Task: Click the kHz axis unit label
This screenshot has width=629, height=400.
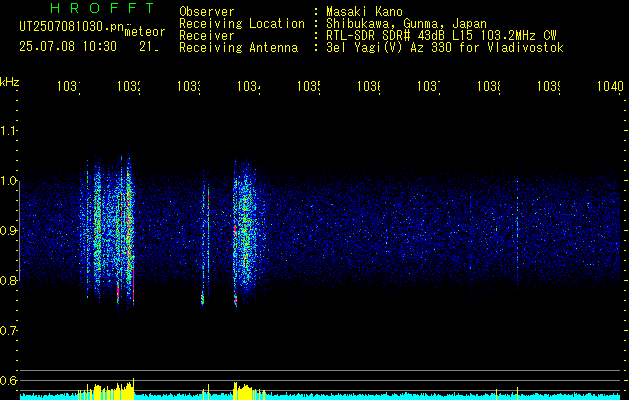Action: click(10, 82)
